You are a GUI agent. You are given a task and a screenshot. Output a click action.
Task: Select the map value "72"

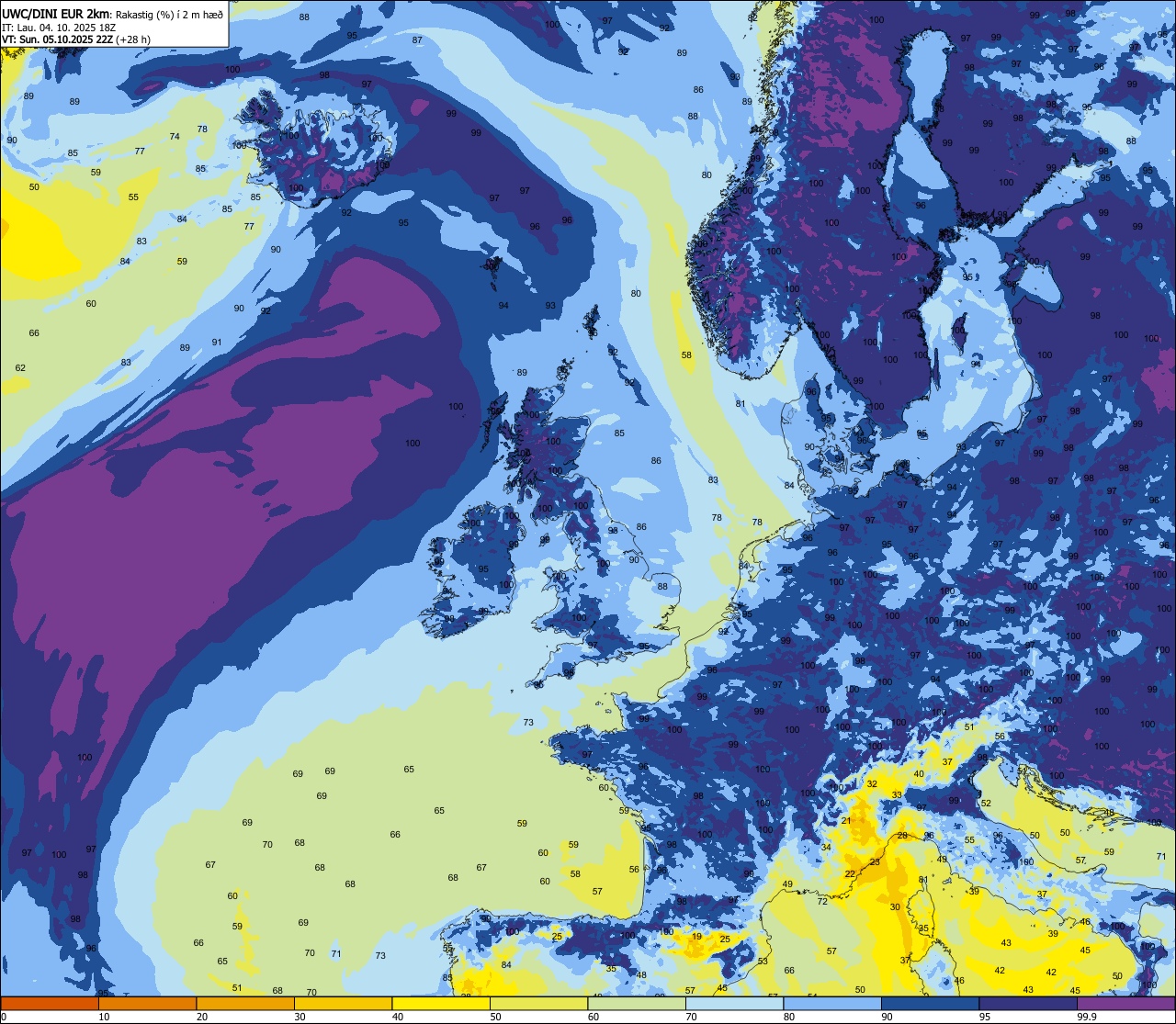click(822, 901)
